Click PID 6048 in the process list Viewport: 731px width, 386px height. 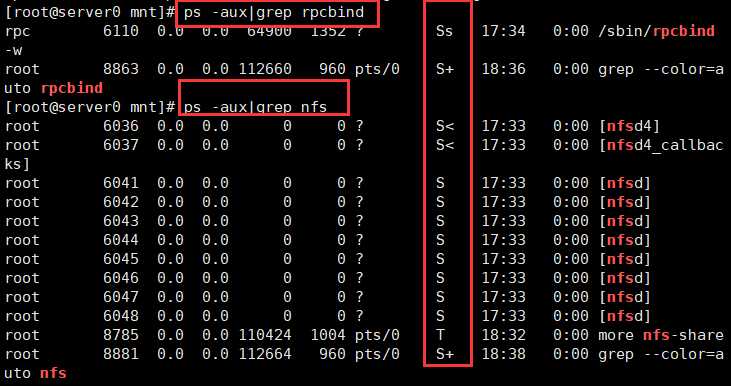(x=121, y=316)
